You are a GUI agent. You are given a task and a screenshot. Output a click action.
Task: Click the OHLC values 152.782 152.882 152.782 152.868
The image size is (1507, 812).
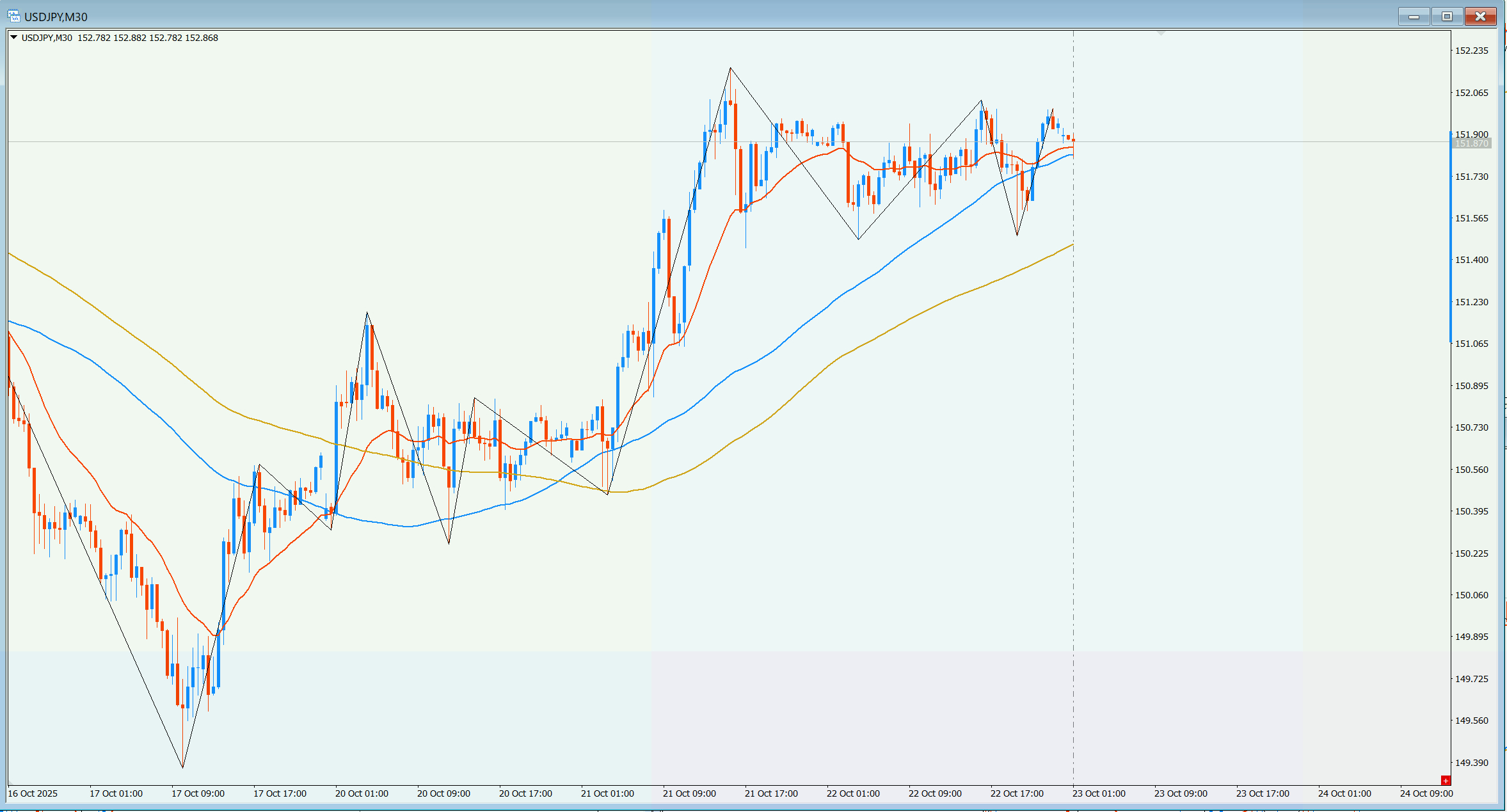tap(148, 38)
